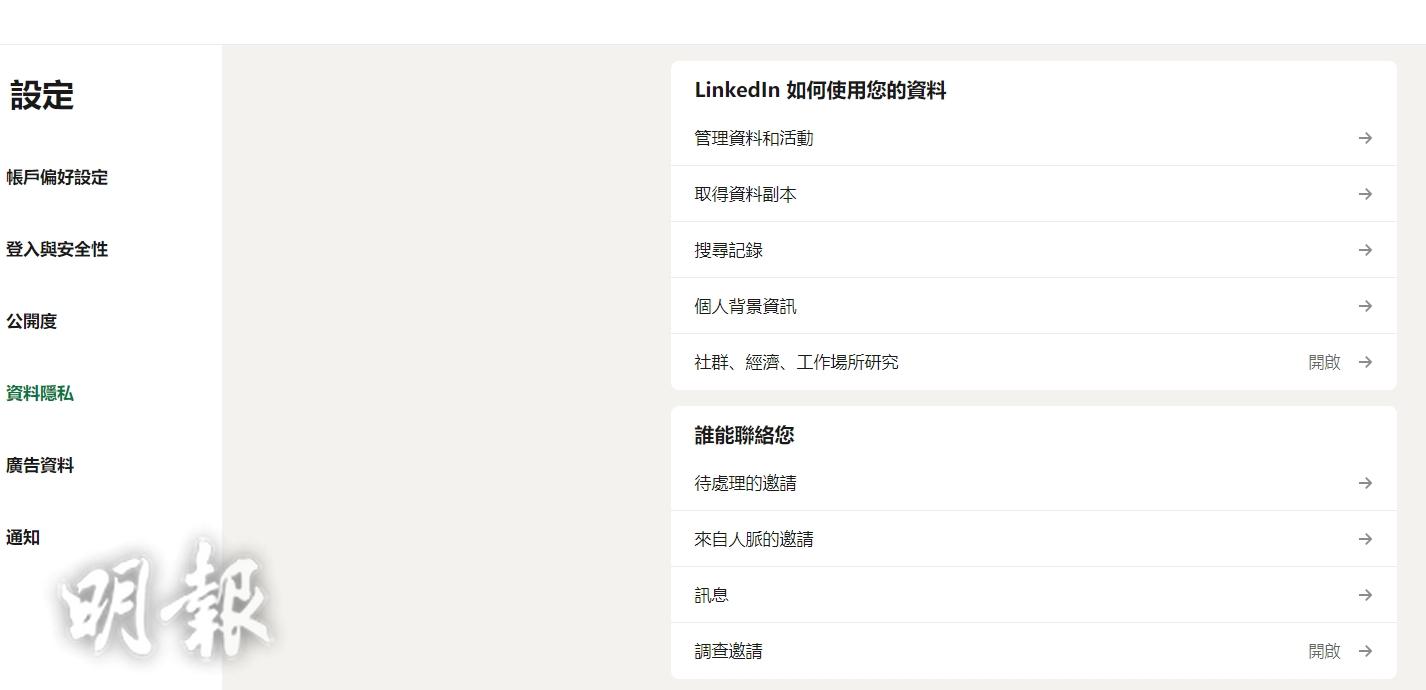Go to 公開度 settings section
The image size is (1426, 690).
click(x=32, y=321)
